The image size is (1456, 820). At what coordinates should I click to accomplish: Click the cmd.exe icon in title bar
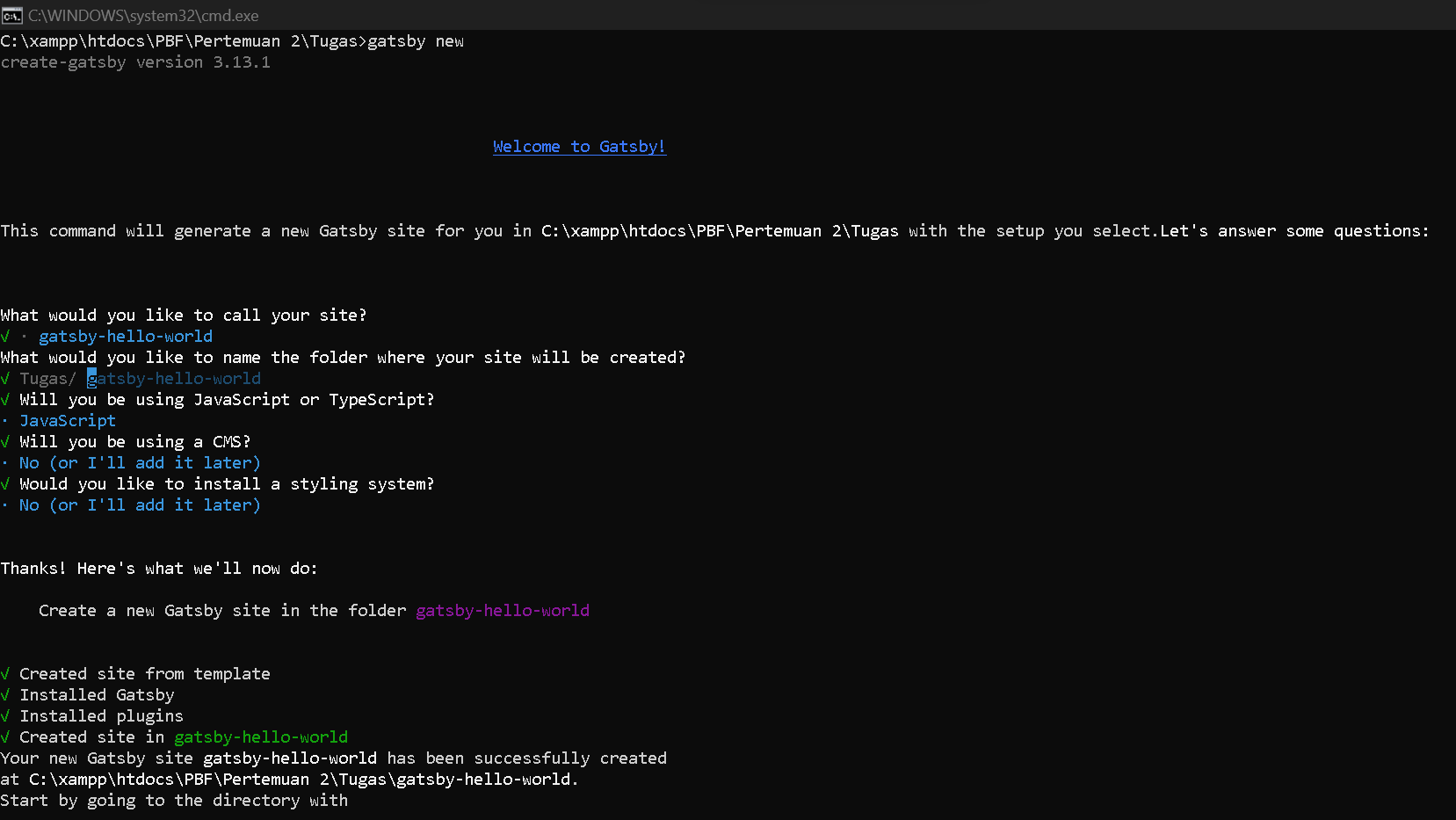point(11,16)
